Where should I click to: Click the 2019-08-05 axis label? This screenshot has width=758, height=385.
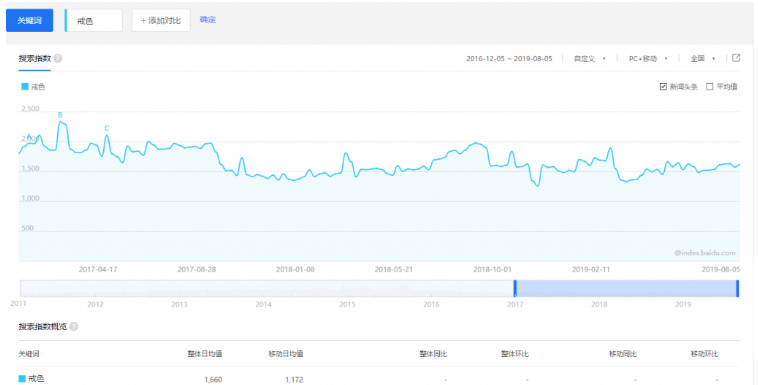coord(721,269)
